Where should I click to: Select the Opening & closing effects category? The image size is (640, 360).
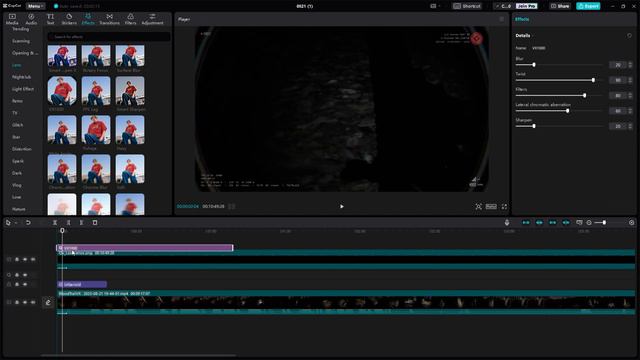25,53
